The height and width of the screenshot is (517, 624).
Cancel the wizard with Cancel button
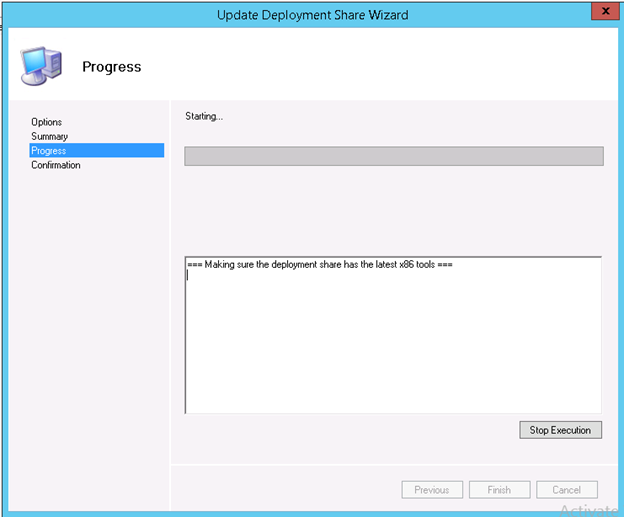(x=566, y=490)
